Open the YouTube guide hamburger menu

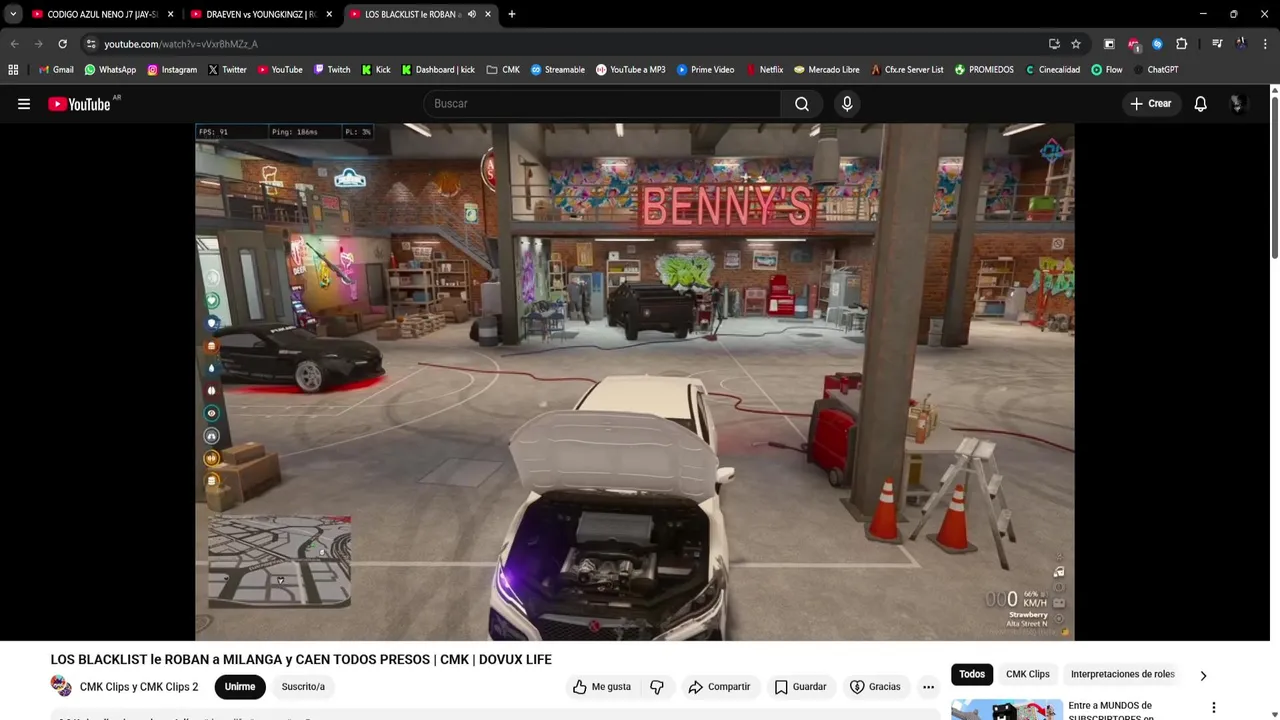point(24,104)
